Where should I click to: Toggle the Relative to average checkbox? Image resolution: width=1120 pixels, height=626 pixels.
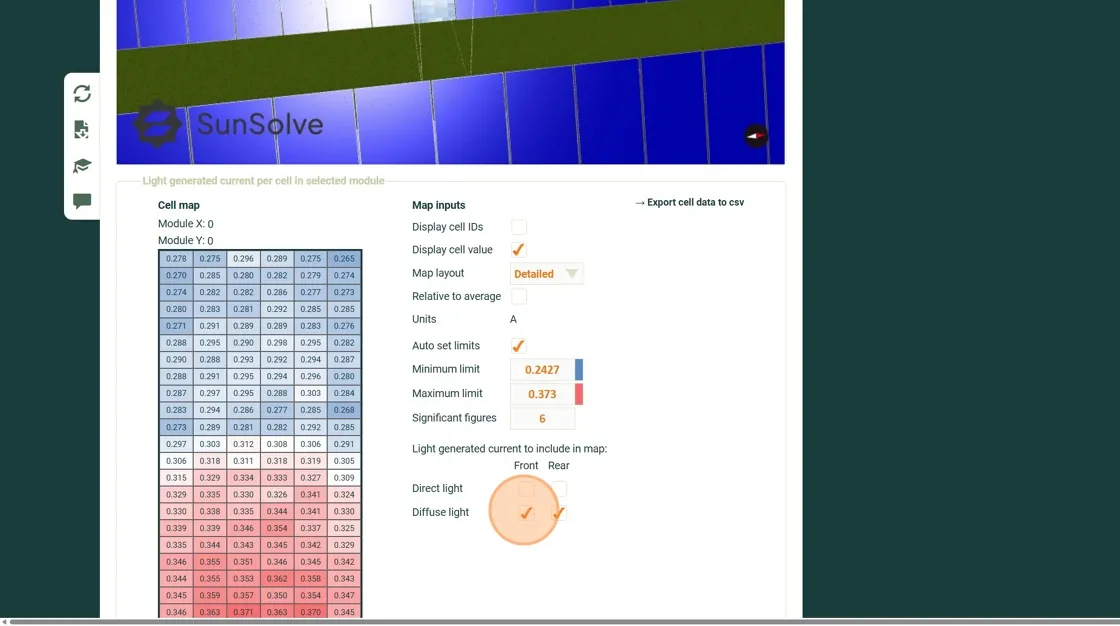[518, 297]
